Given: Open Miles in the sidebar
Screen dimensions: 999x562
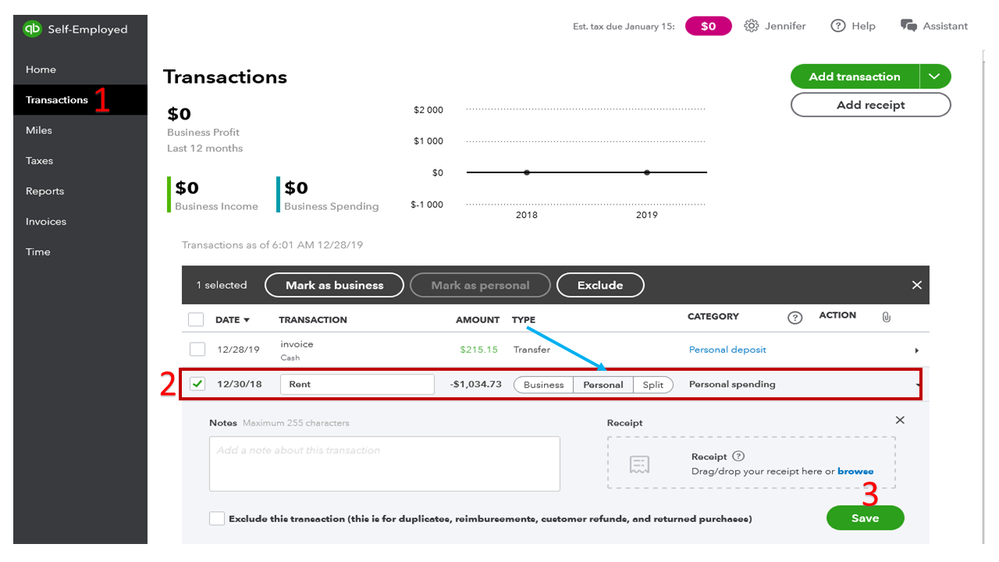Looking at the screenshot, I should click(39, 130).
